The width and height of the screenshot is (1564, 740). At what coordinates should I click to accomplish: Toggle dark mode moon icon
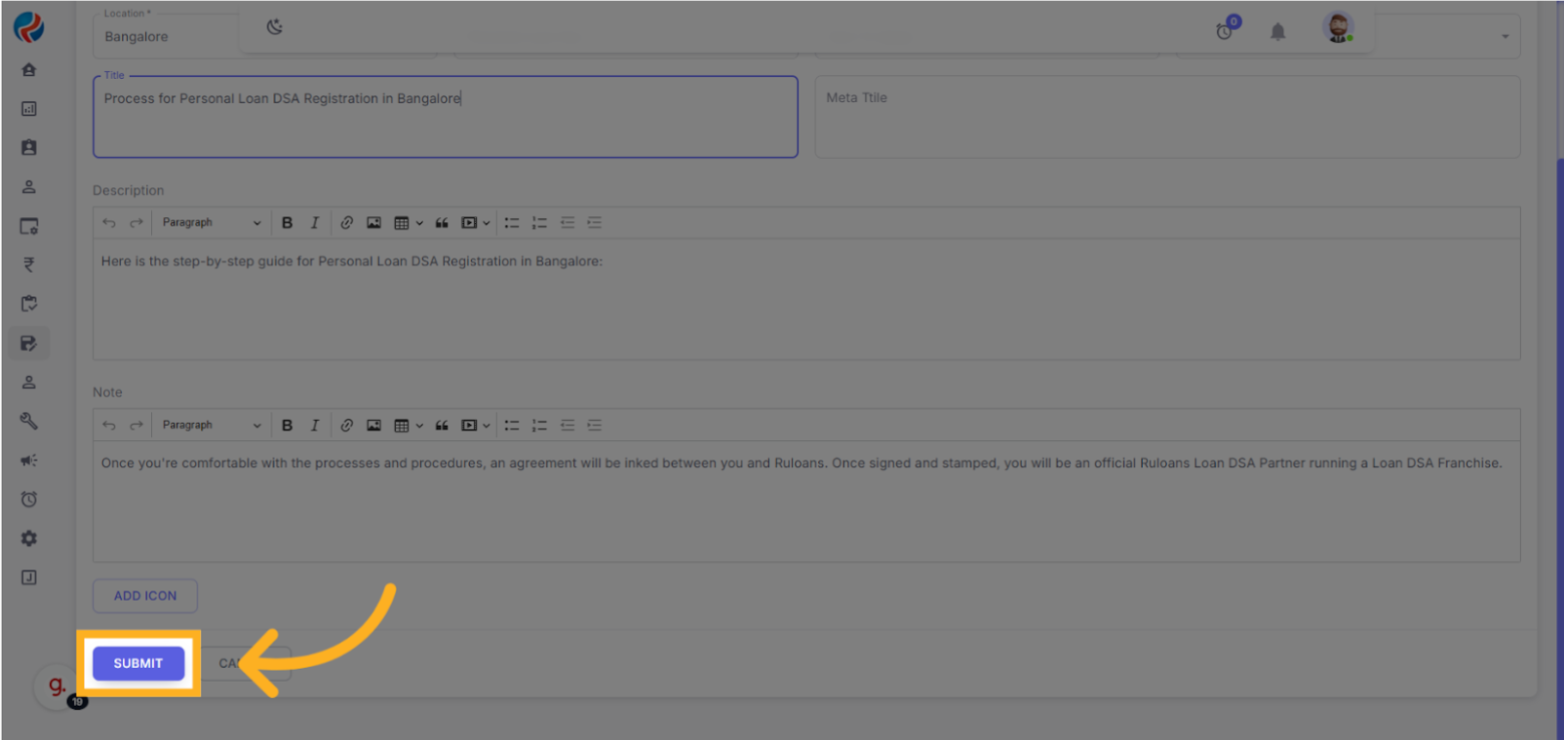pyautogui.click(x=275, y=28)
